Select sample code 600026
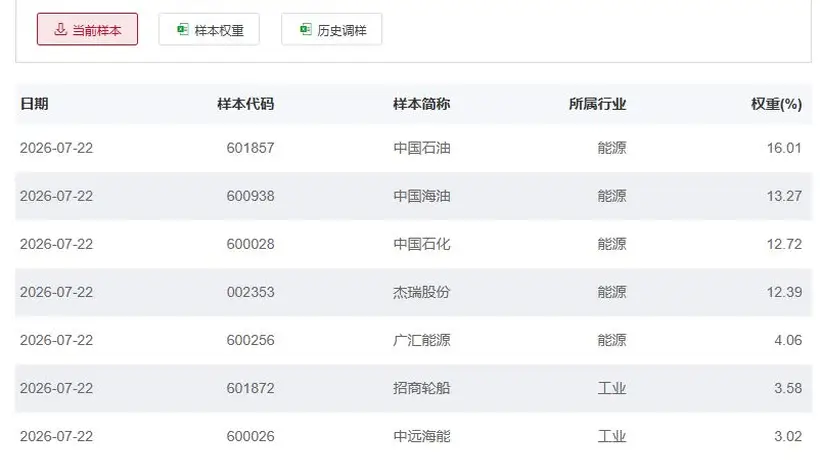This screenshot has height=460, width=820. 250,436
